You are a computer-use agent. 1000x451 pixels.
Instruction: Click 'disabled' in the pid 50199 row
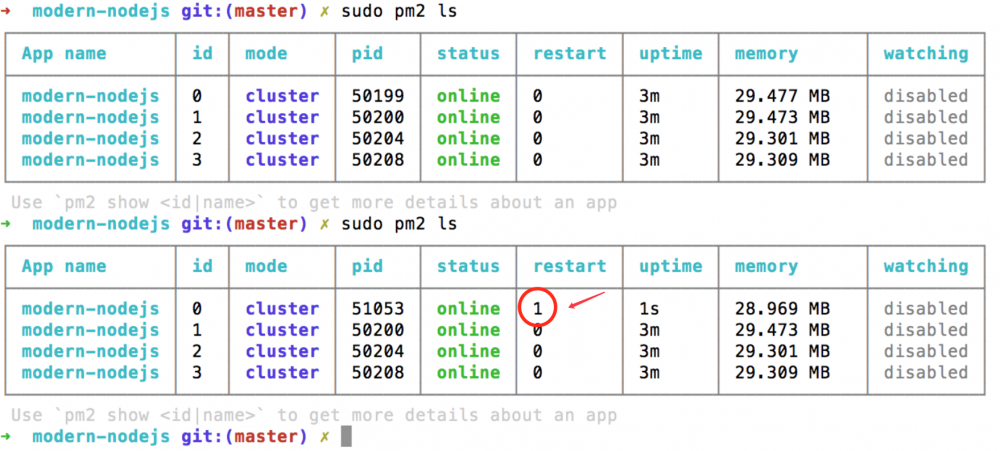tap(925, 96)
